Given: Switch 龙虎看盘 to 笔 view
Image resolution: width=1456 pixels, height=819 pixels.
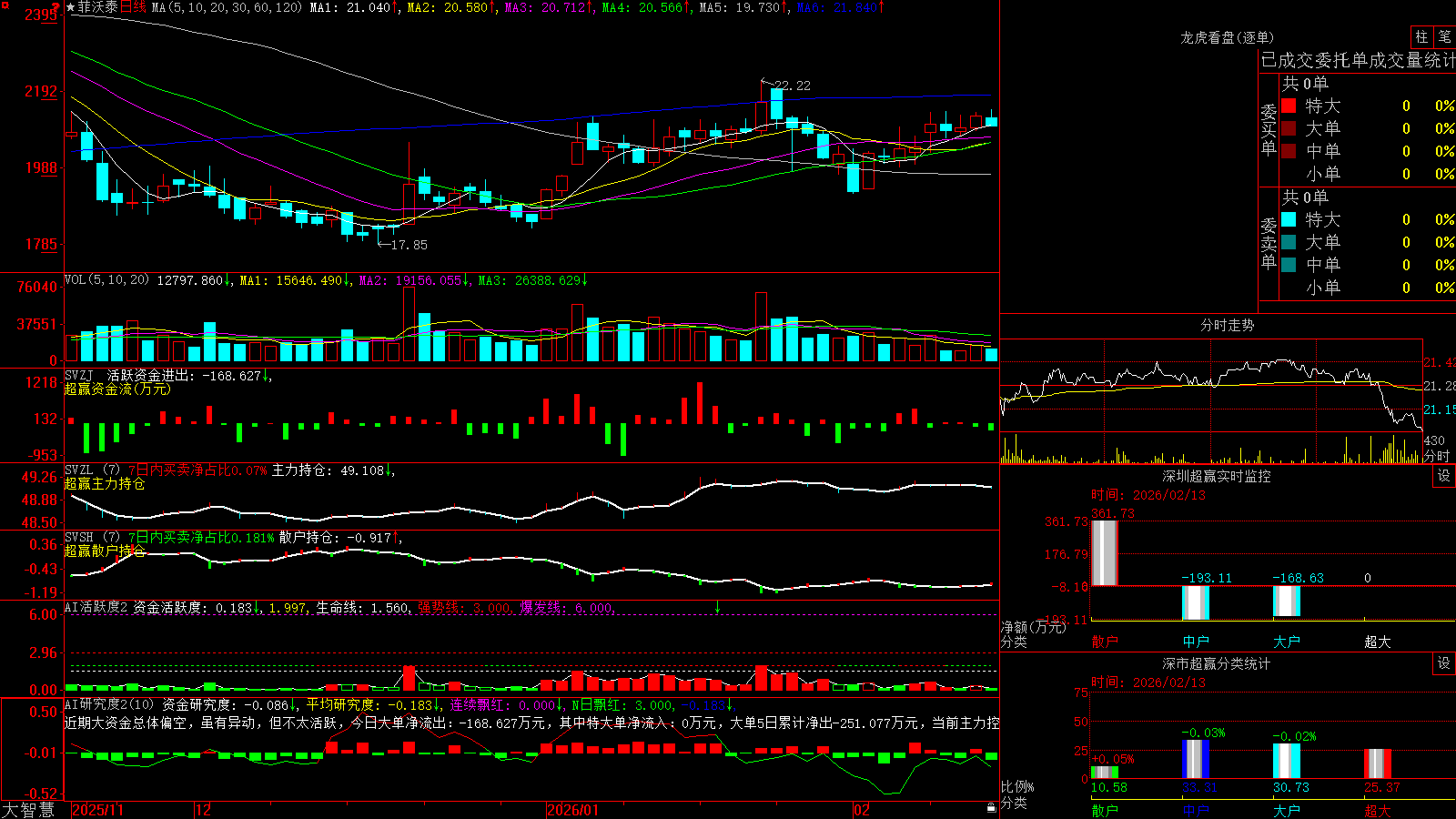Looking at the screenshot, I should [1444, 36].
